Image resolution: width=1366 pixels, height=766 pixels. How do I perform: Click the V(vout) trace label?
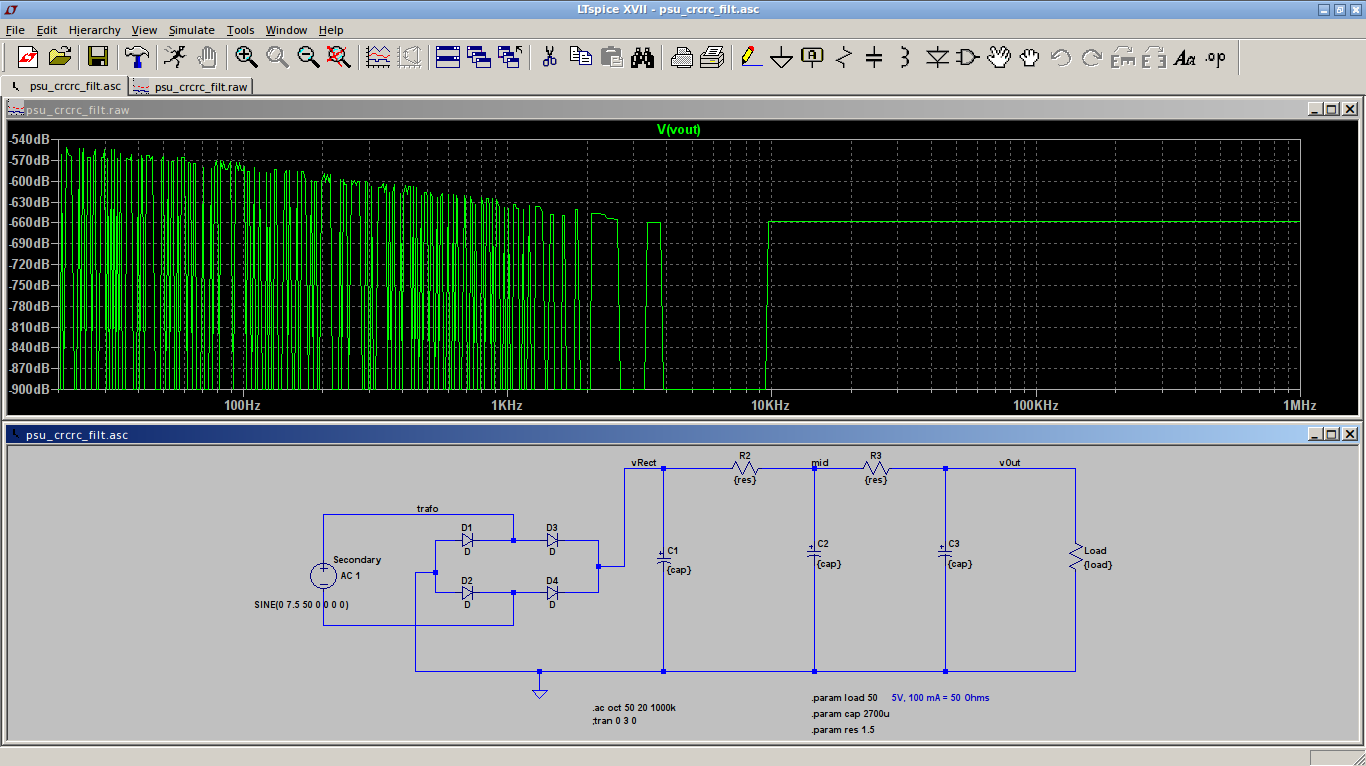click(x=679, y=130)
